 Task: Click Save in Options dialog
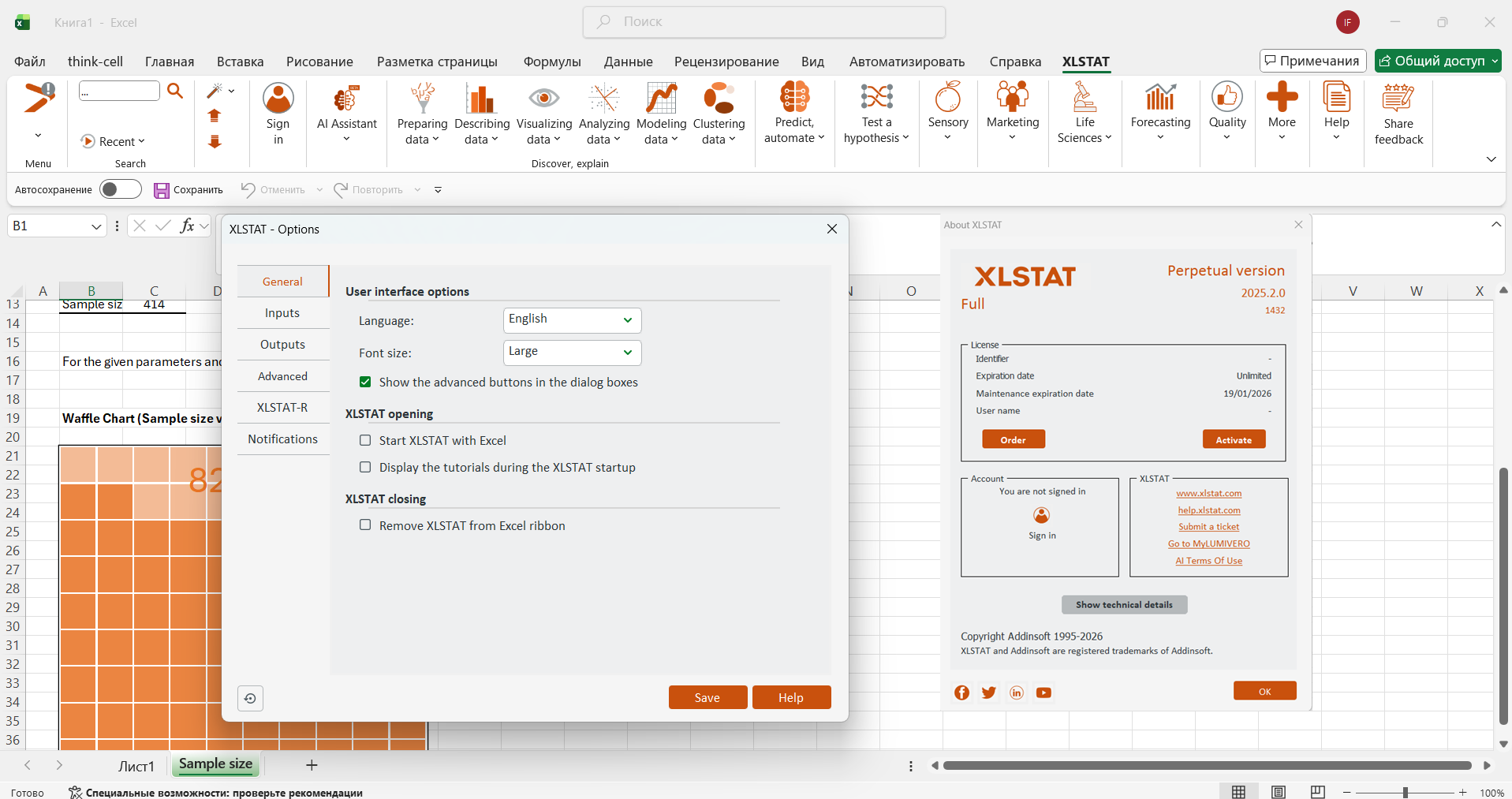[x=707, y=697]
